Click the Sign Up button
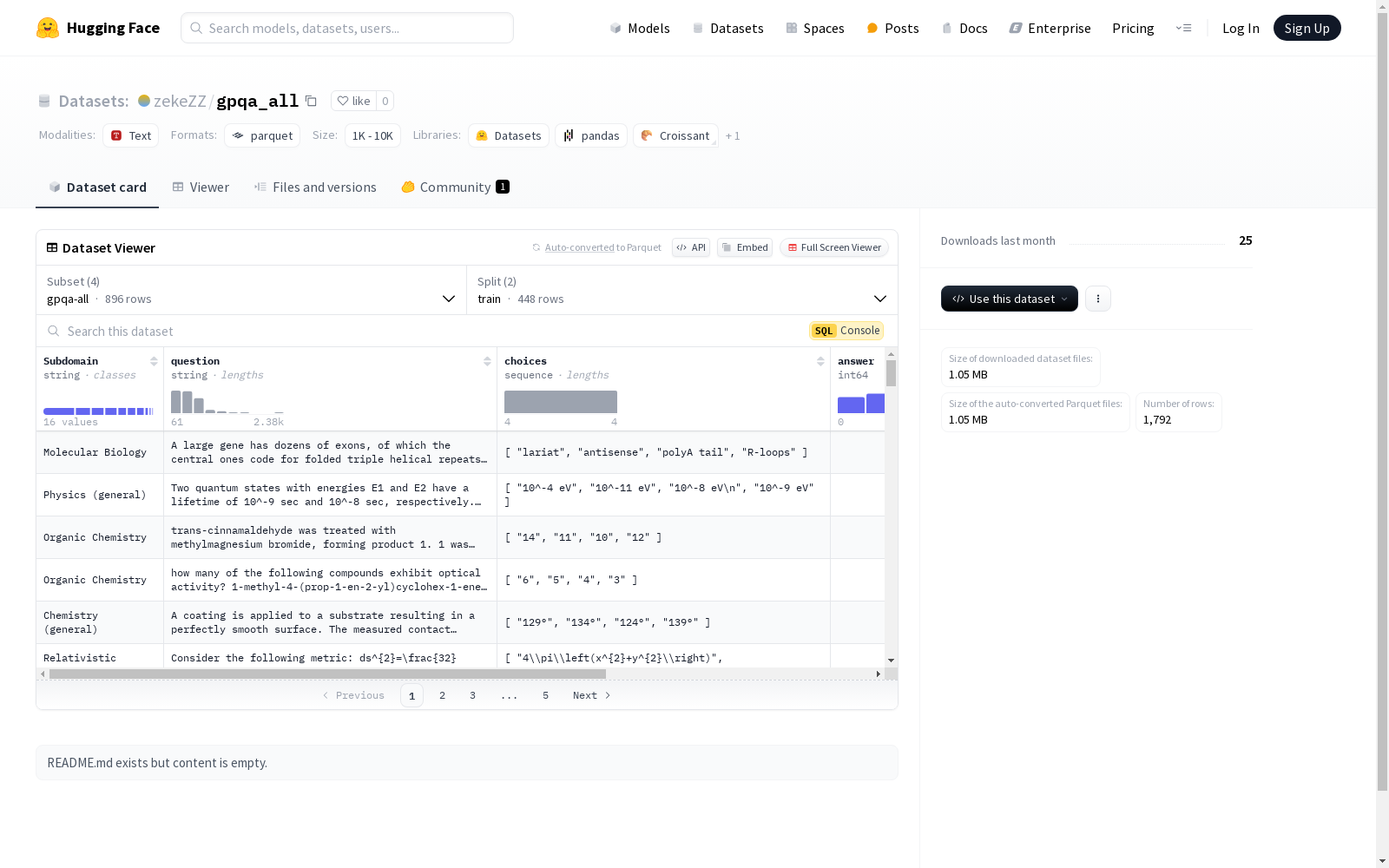The height and width of the screenshot is (868, 1389). (x=1307, y=28)
